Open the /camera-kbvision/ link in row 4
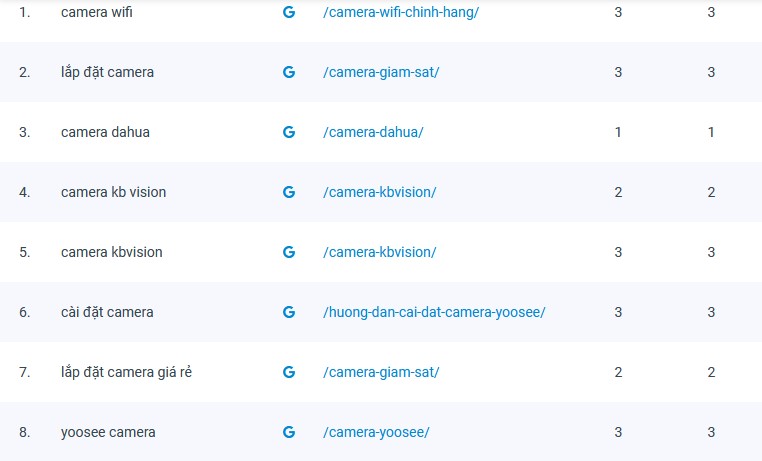The width and height of the screenshot is (762, 461). click(x=380, y=192)
